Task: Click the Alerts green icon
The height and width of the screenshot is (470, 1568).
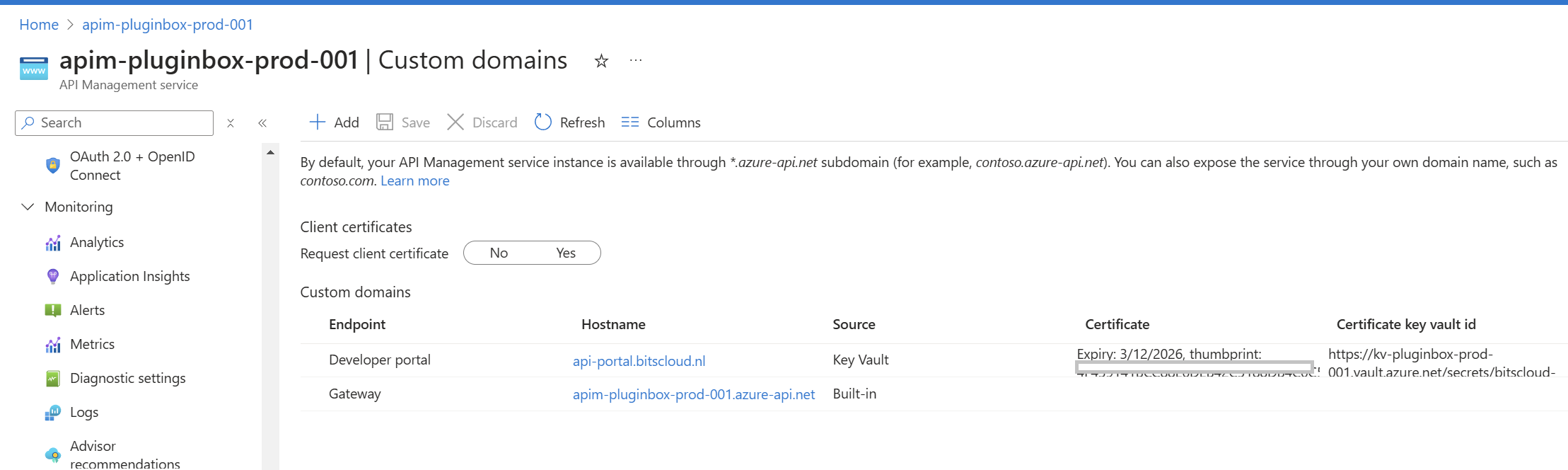Action: pyautogui.click(x=53, y=310)
